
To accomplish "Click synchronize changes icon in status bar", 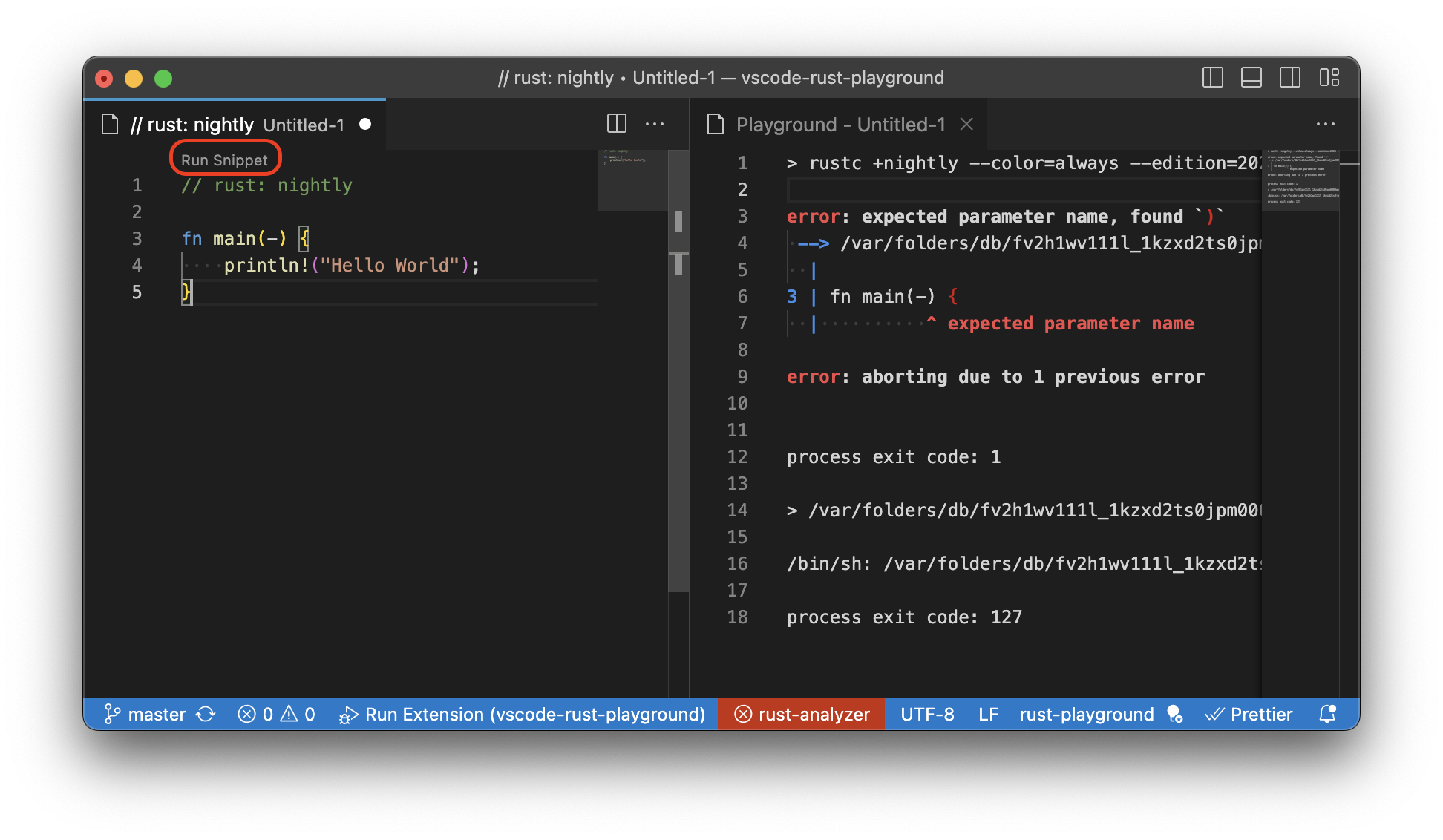I will [x=206, y=714].
